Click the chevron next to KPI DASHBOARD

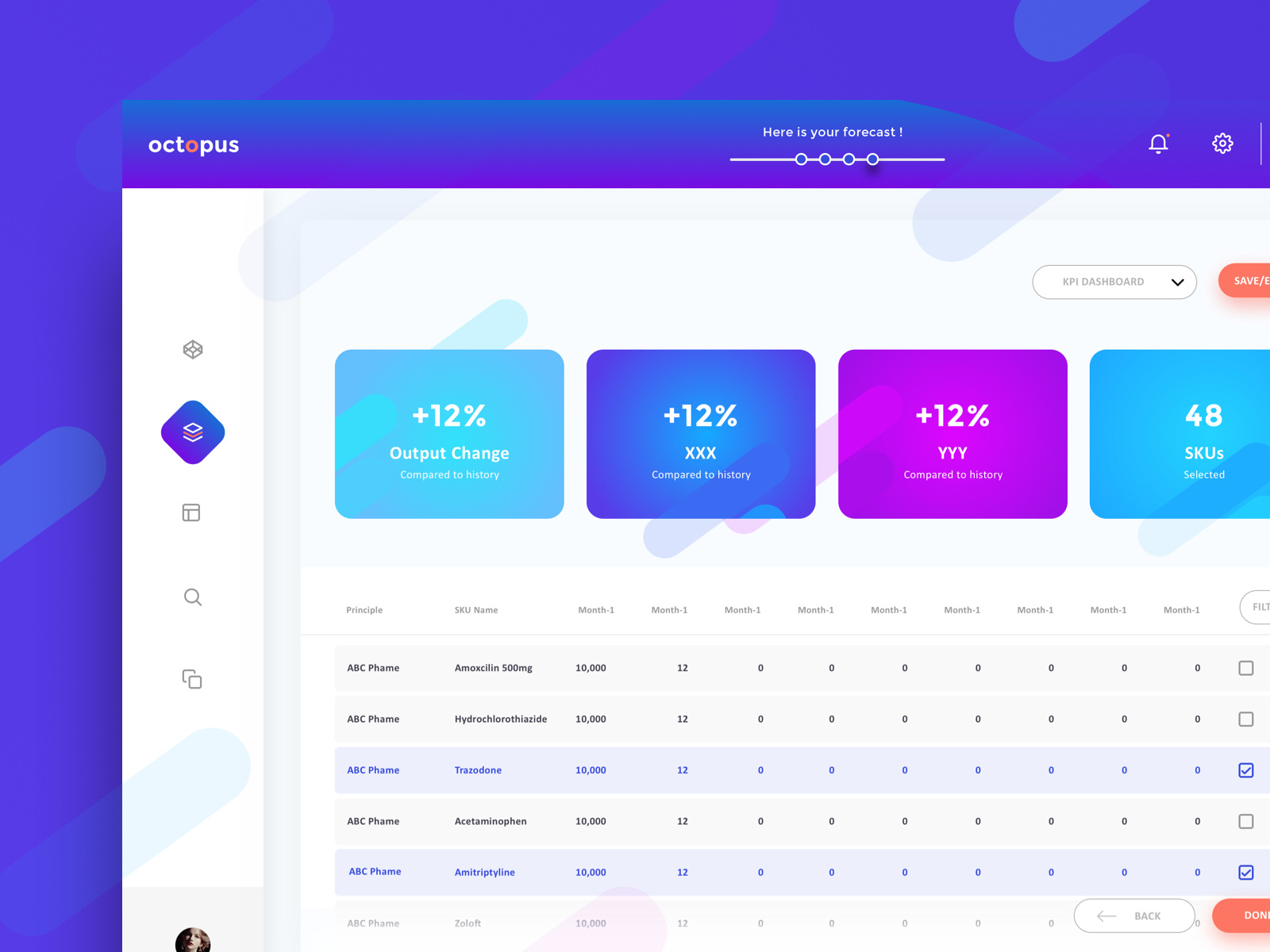point(1176,282)
